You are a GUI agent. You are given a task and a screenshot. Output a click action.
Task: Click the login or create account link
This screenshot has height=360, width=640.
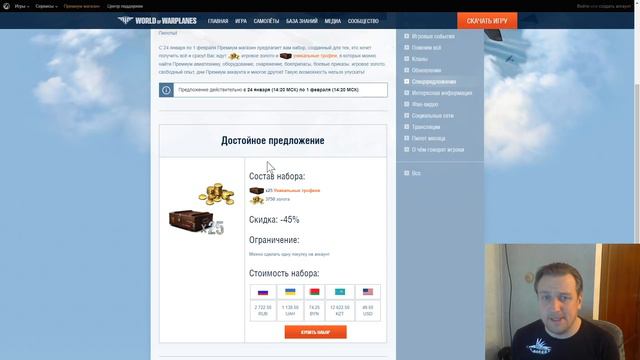click(604, 7)
